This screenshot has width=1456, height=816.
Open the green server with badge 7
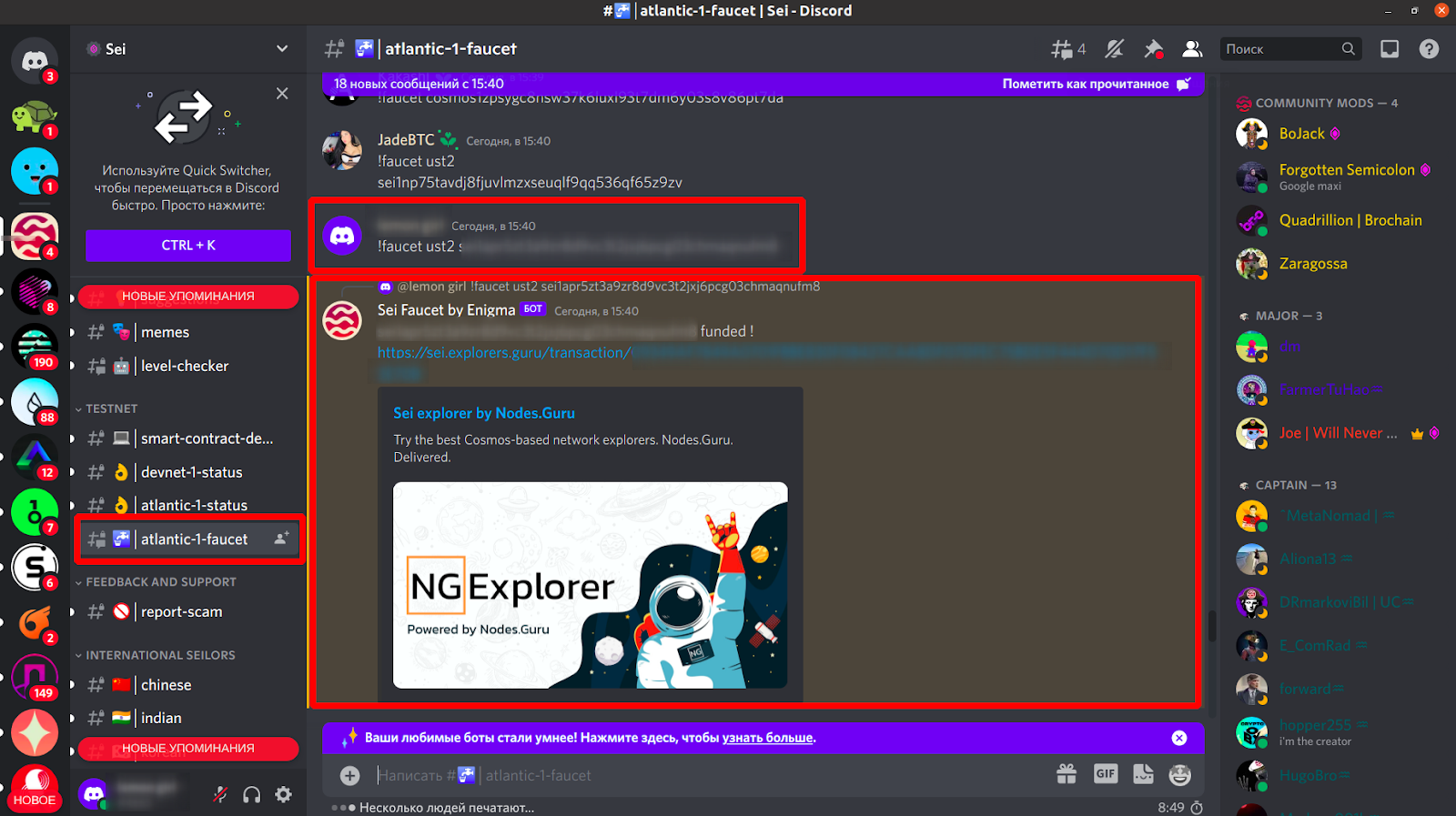pyautogui.click(x=35, y=512)
